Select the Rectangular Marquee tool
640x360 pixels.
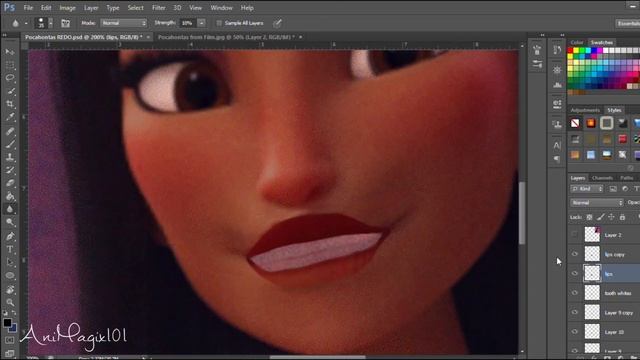[x=10, y=65]
